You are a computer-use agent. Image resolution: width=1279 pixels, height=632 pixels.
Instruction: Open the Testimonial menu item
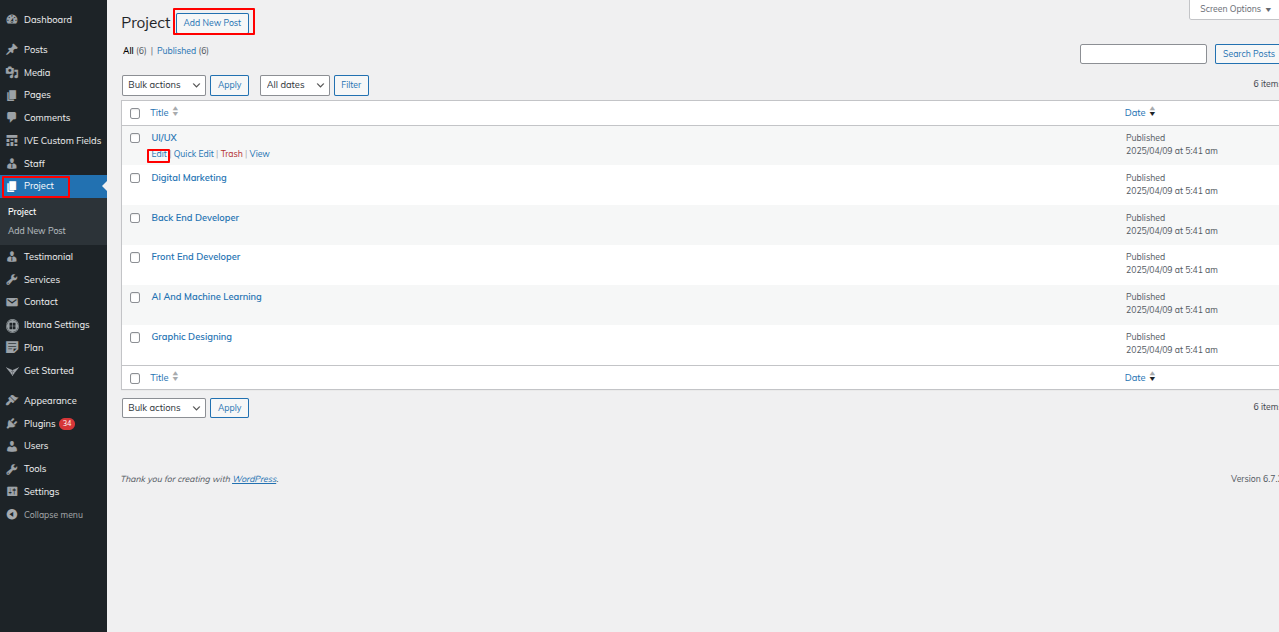point(48,257)
